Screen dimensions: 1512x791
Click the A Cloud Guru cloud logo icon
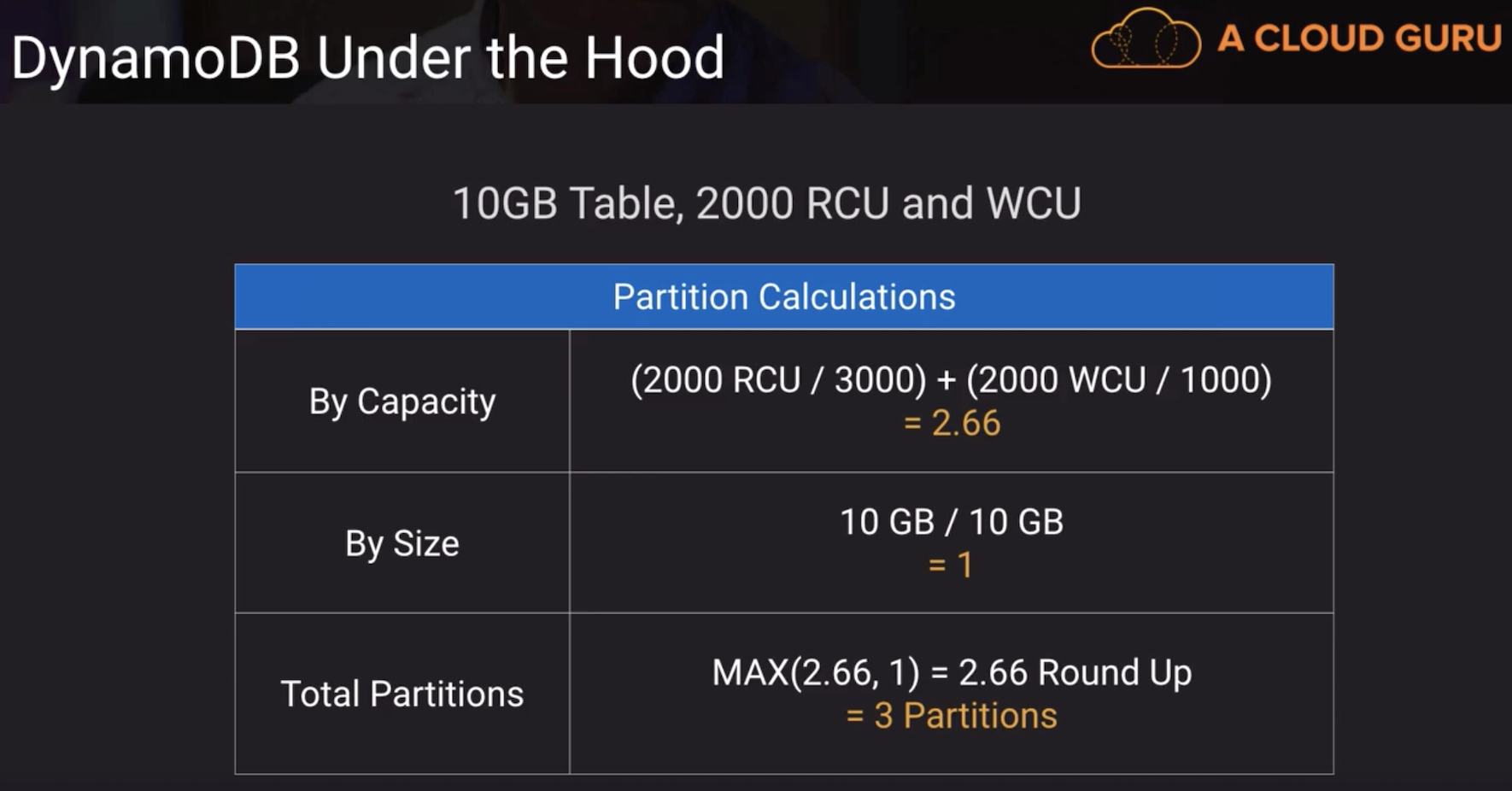coord(1146,39)
